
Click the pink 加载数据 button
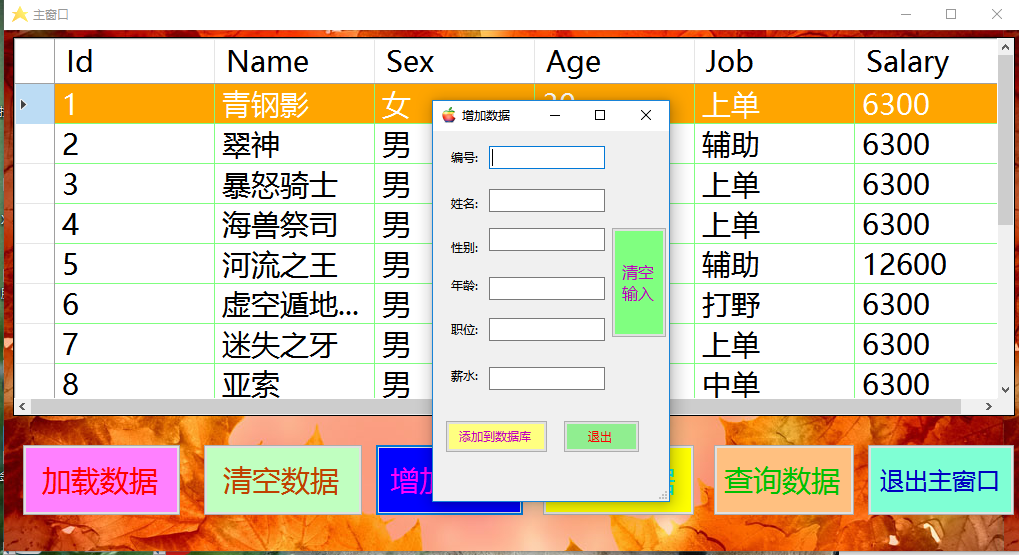click(x=101, y=481)
